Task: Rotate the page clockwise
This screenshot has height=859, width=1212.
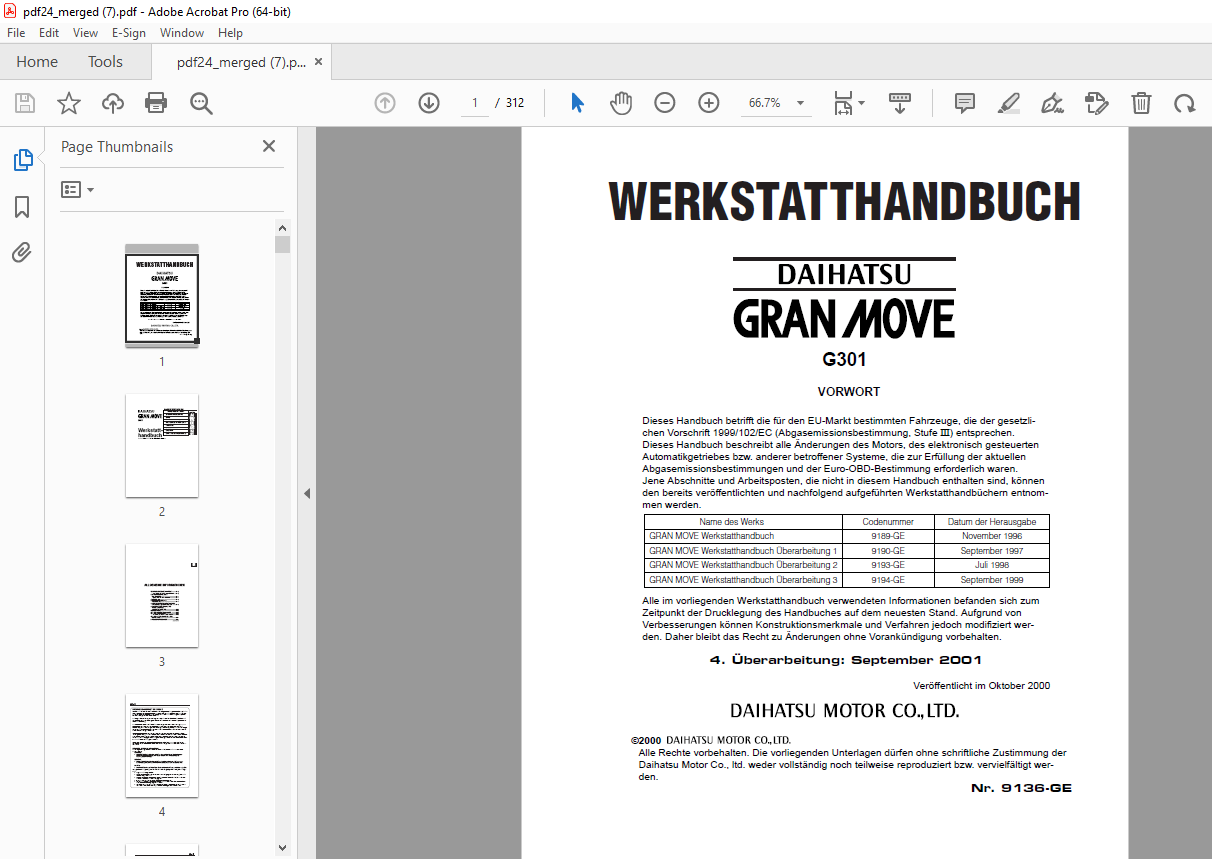Action: 1185,103
